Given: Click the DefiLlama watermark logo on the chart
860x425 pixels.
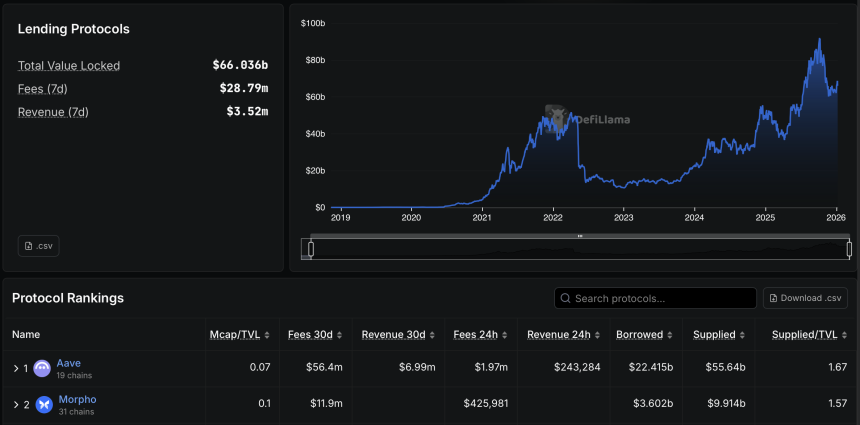Looking at the screenshot, I should pos(557,118).
